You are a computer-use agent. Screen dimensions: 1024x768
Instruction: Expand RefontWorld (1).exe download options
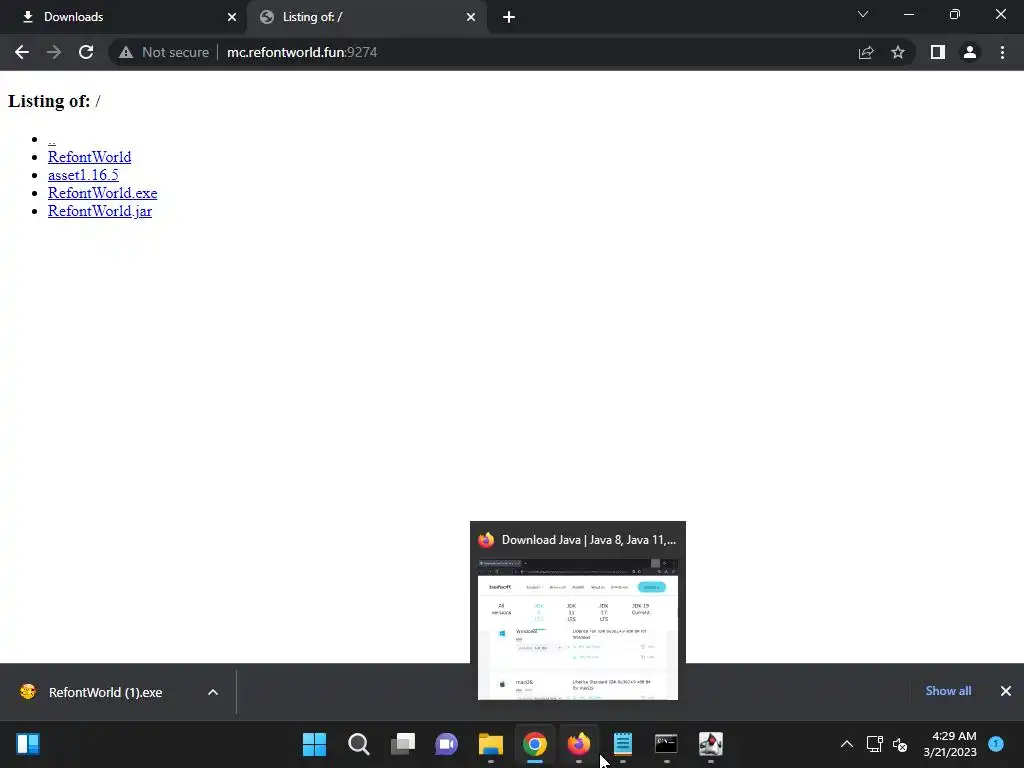213,692
